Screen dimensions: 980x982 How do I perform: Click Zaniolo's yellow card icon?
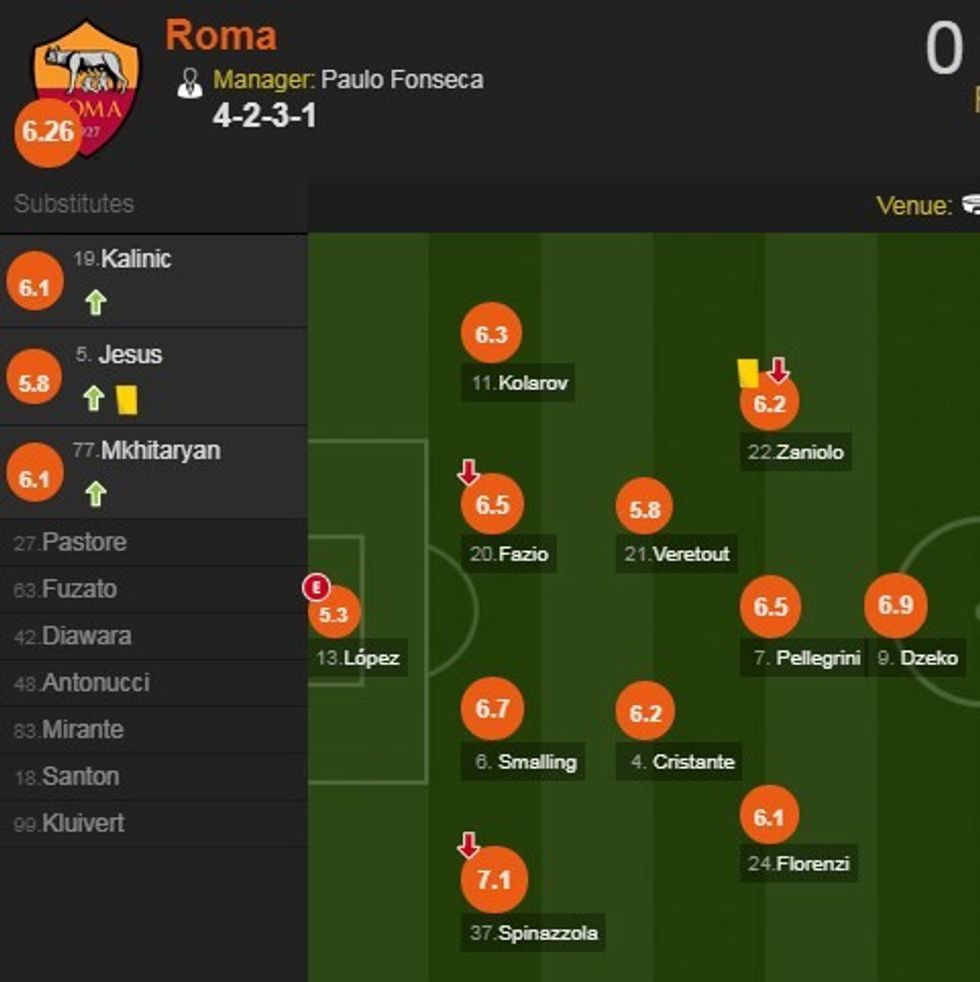[747, 372]
